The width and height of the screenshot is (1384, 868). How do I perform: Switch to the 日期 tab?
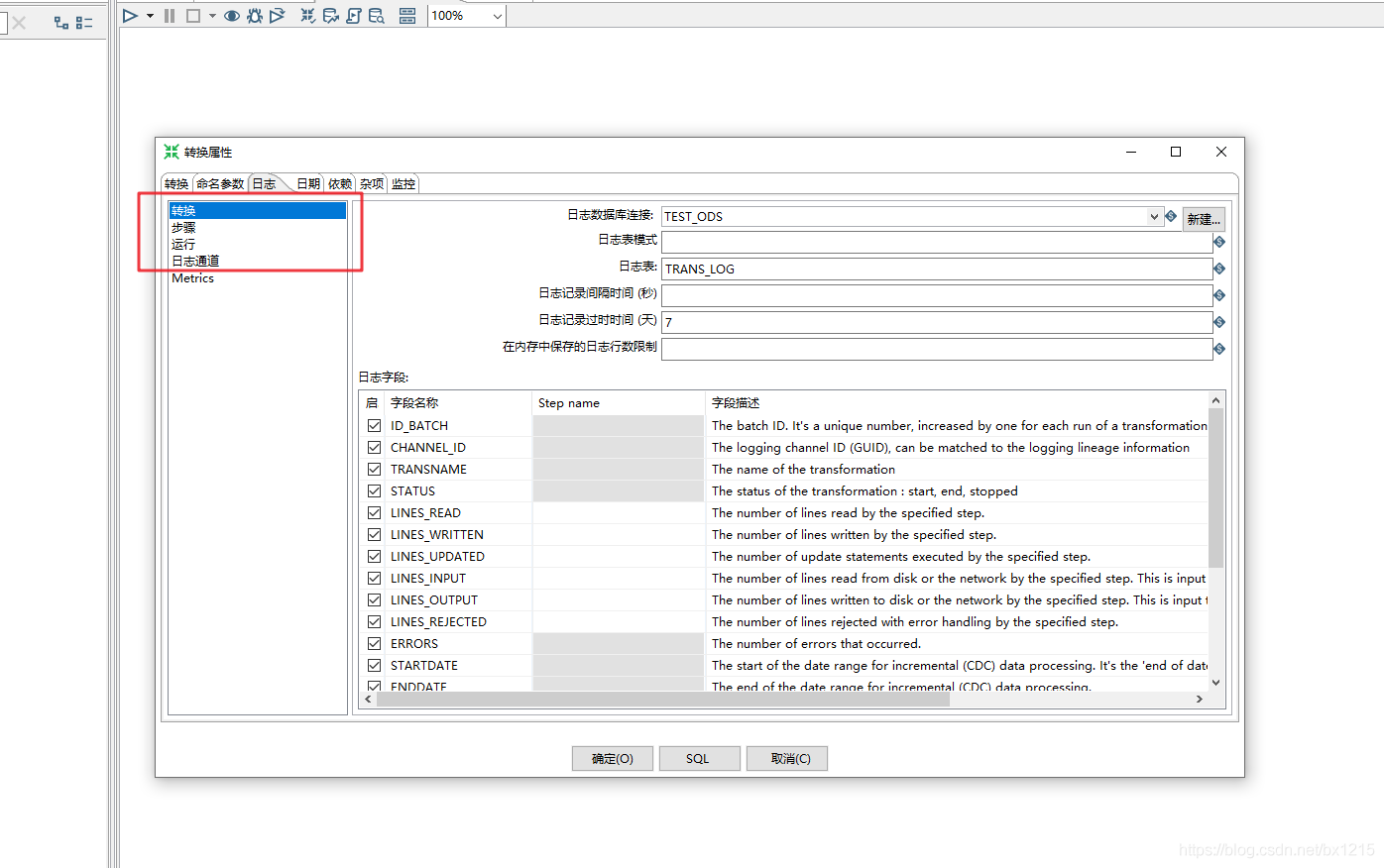[x=308, y=183]
